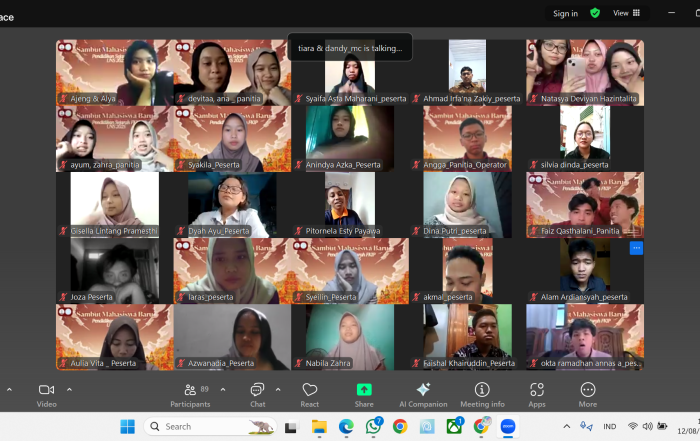The height and width of the screenshot is (441, 700).
Task: Open the View layout menu
Action: pos(627,13)
